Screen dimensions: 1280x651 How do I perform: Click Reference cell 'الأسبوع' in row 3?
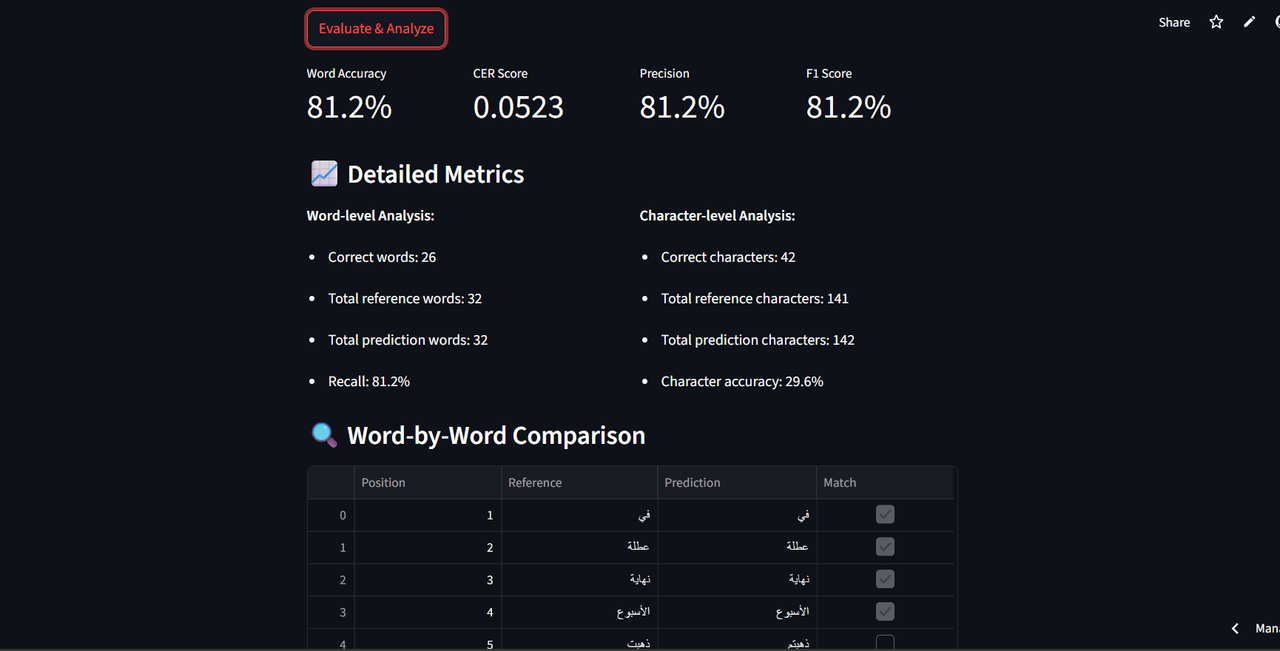point(579,612)
